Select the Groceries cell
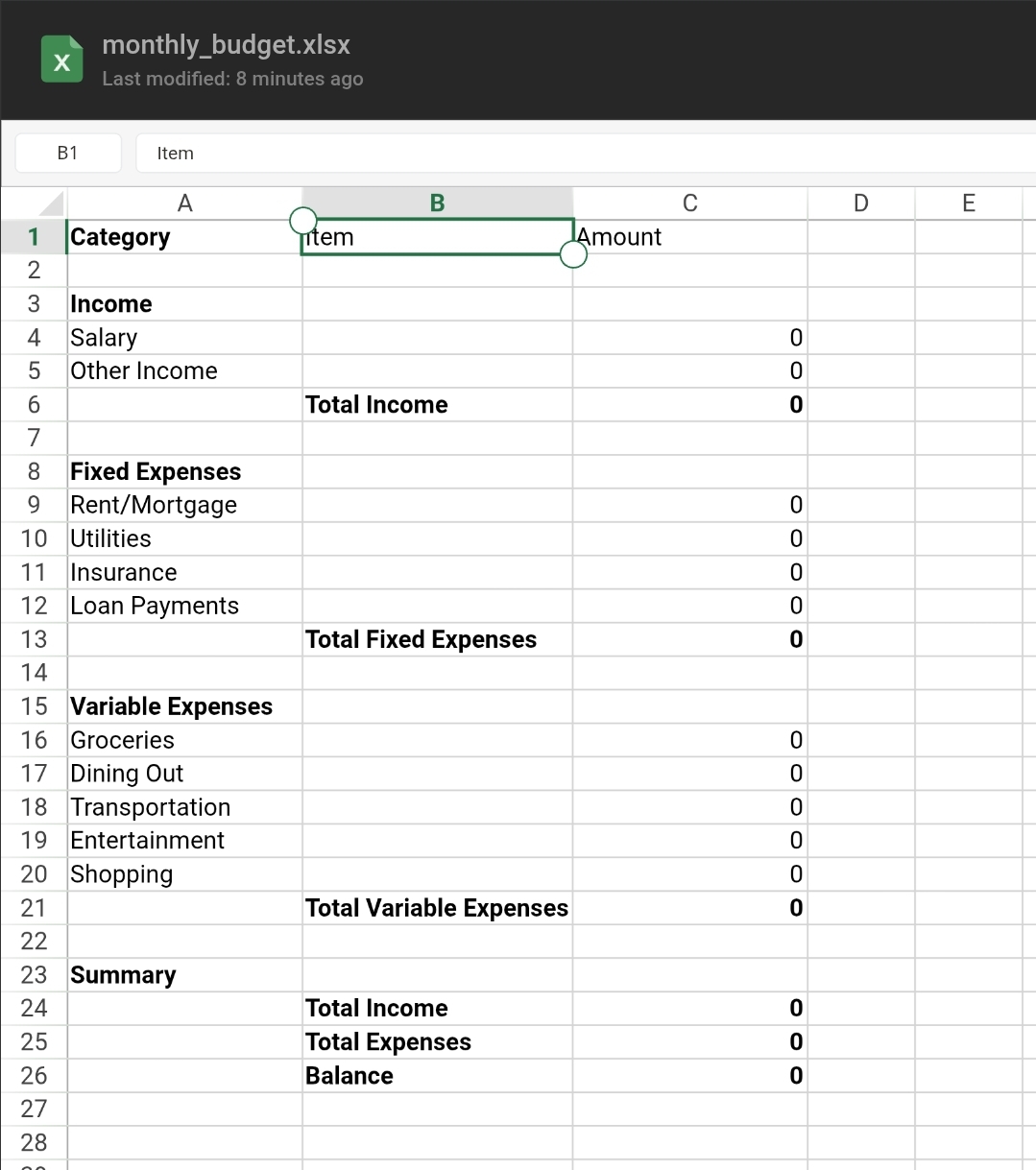1036x1170 pixels. point(185,740)
